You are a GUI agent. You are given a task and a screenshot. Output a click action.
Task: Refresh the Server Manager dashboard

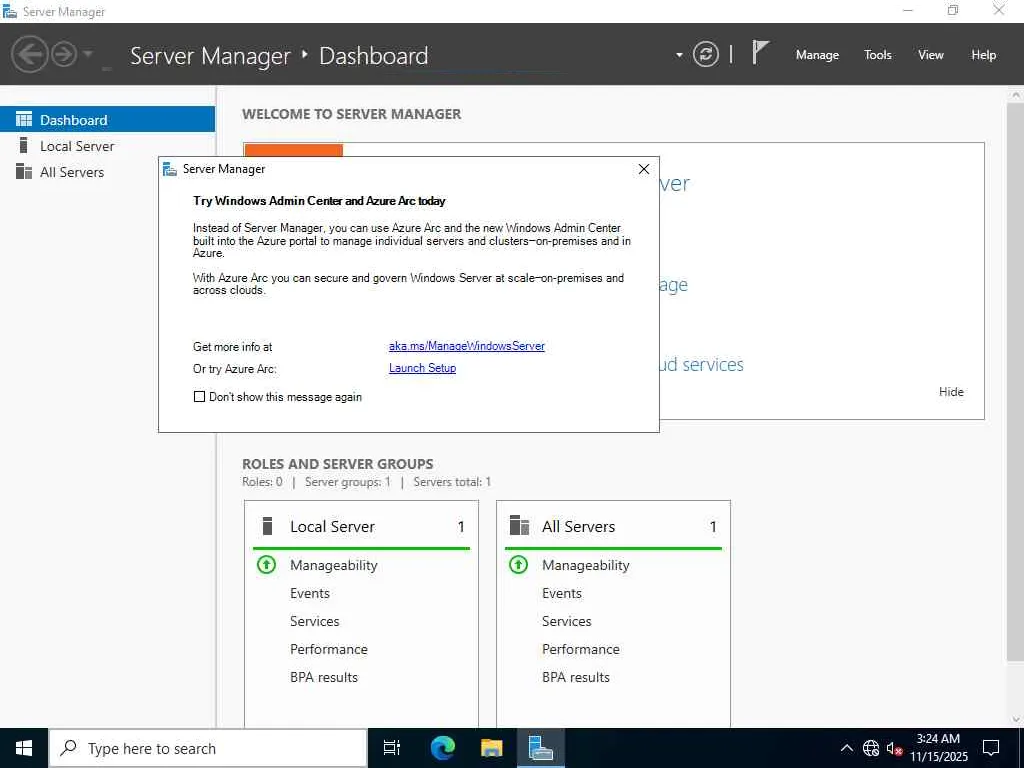coord(705,54)
